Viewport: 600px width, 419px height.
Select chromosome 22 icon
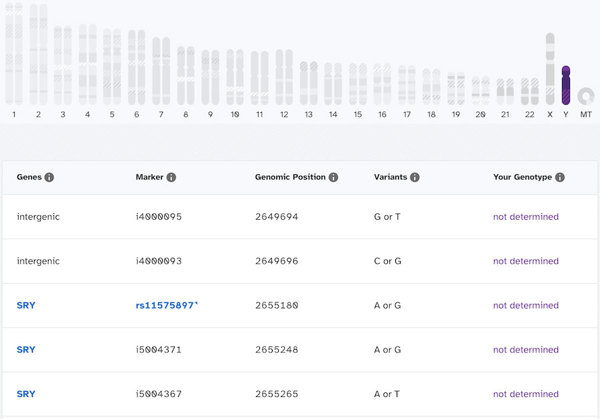(530, 91)
